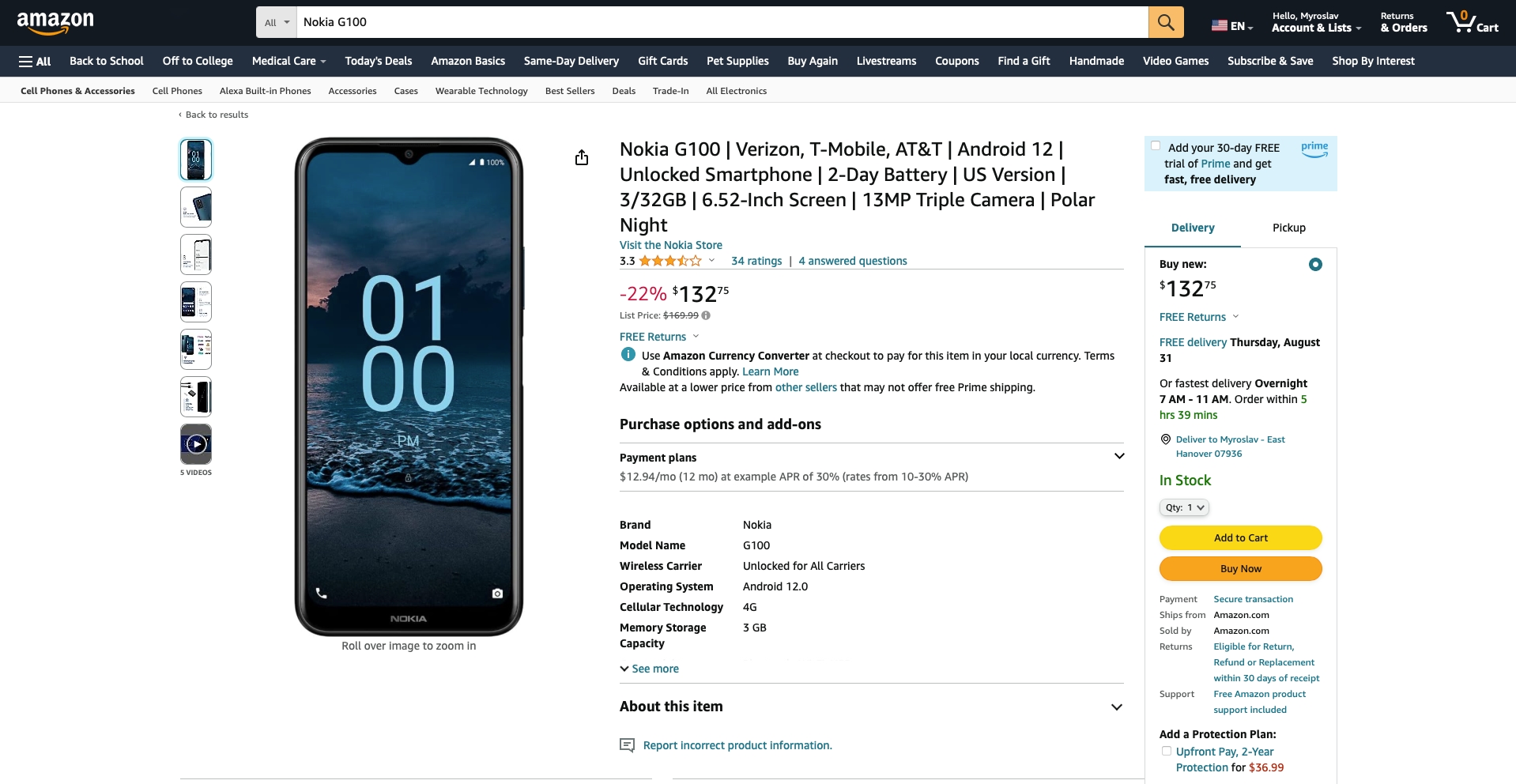Expand the Payment plans section
The width and height of the screenshot is (1516, 784).
871,457
